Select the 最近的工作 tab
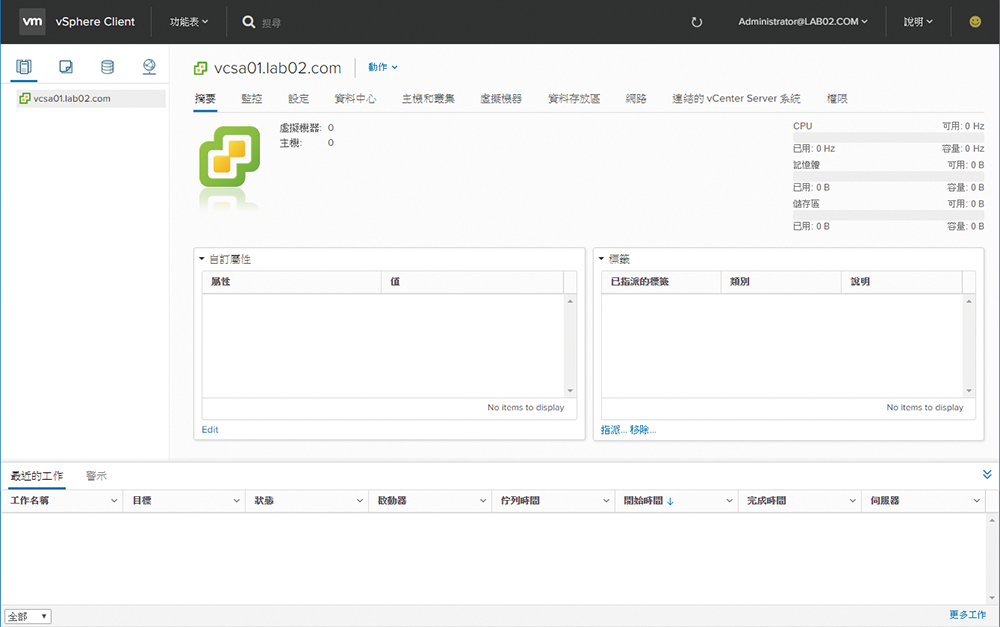Image resolution: width=1000 pixels, height=627 pixels. point(37,476)
